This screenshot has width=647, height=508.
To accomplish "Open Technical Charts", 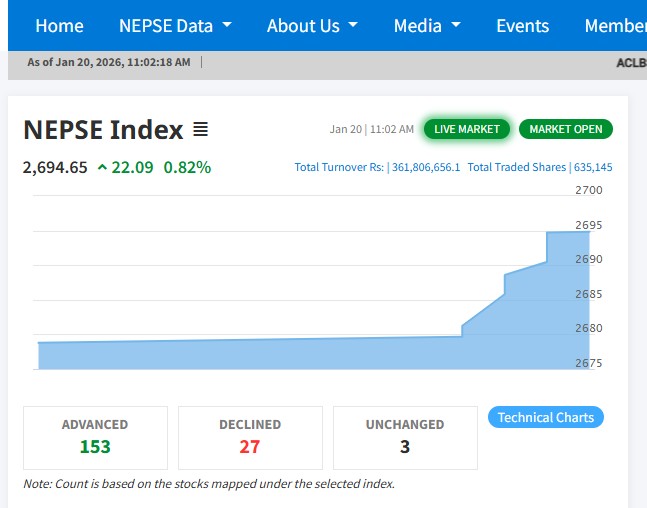I will (545, 417).
